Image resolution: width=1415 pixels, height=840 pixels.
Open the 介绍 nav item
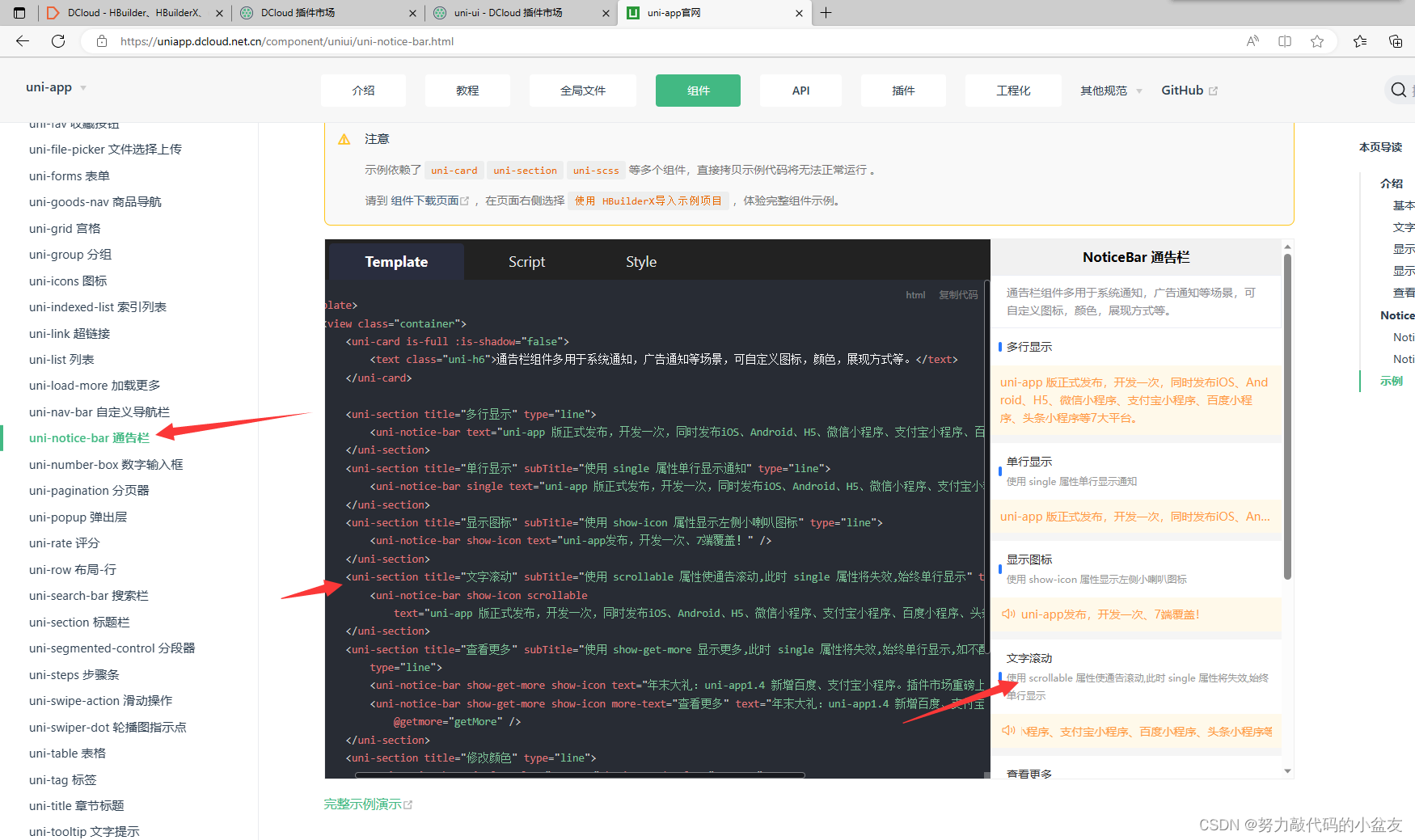point(363,91)
